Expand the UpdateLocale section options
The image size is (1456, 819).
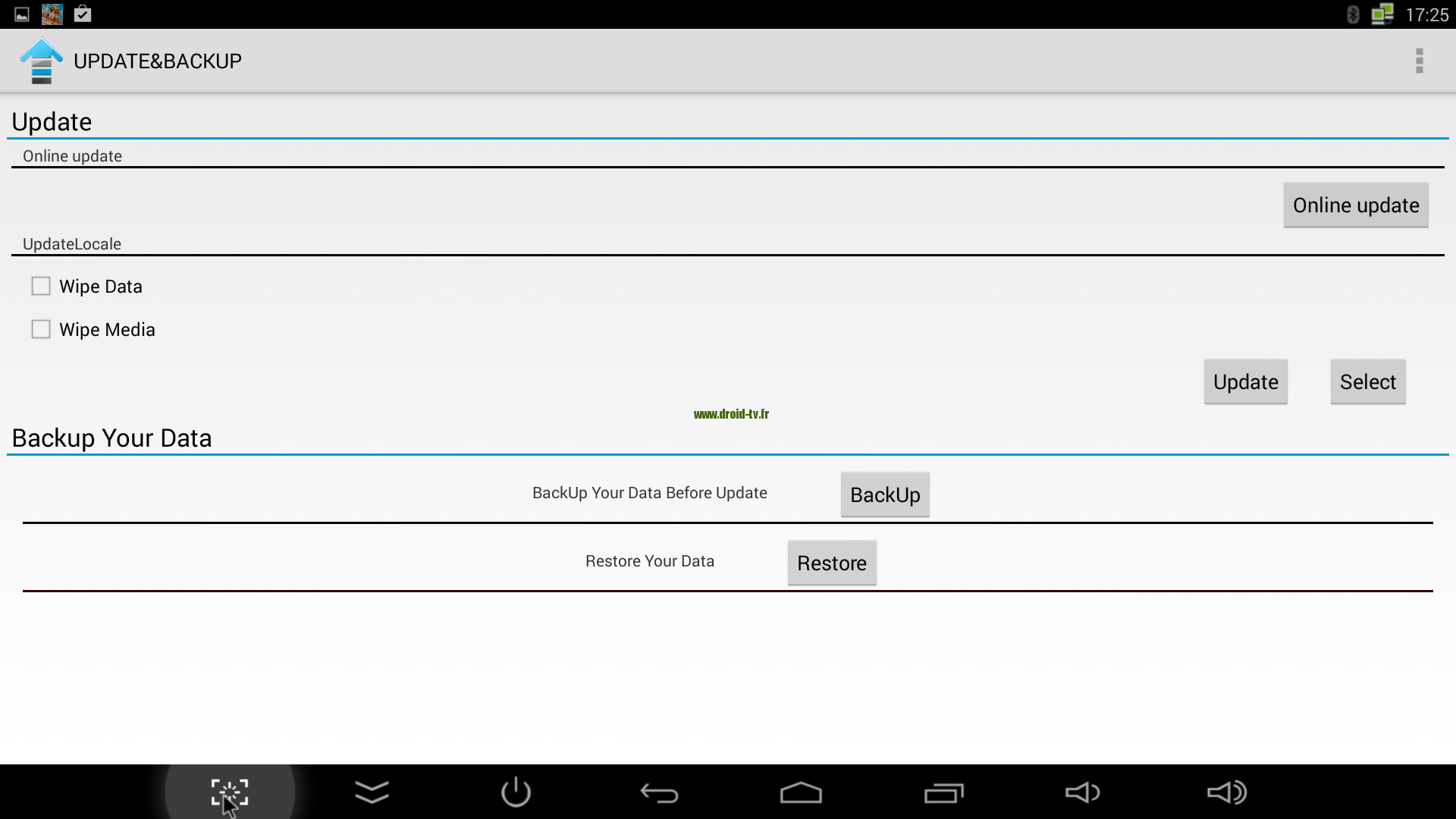[x=72, y=243]
